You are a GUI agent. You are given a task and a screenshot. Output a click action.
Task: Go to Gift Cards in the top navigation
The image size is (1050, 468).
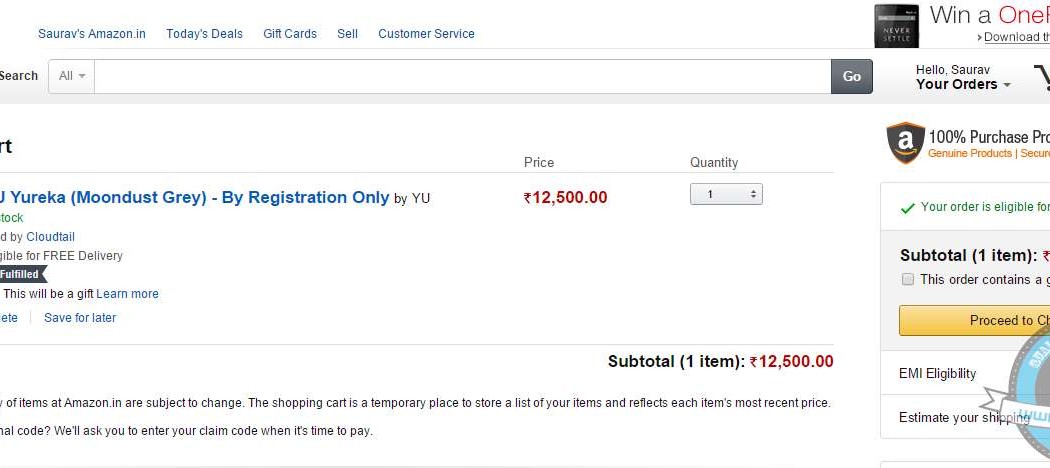click(290, 34)
